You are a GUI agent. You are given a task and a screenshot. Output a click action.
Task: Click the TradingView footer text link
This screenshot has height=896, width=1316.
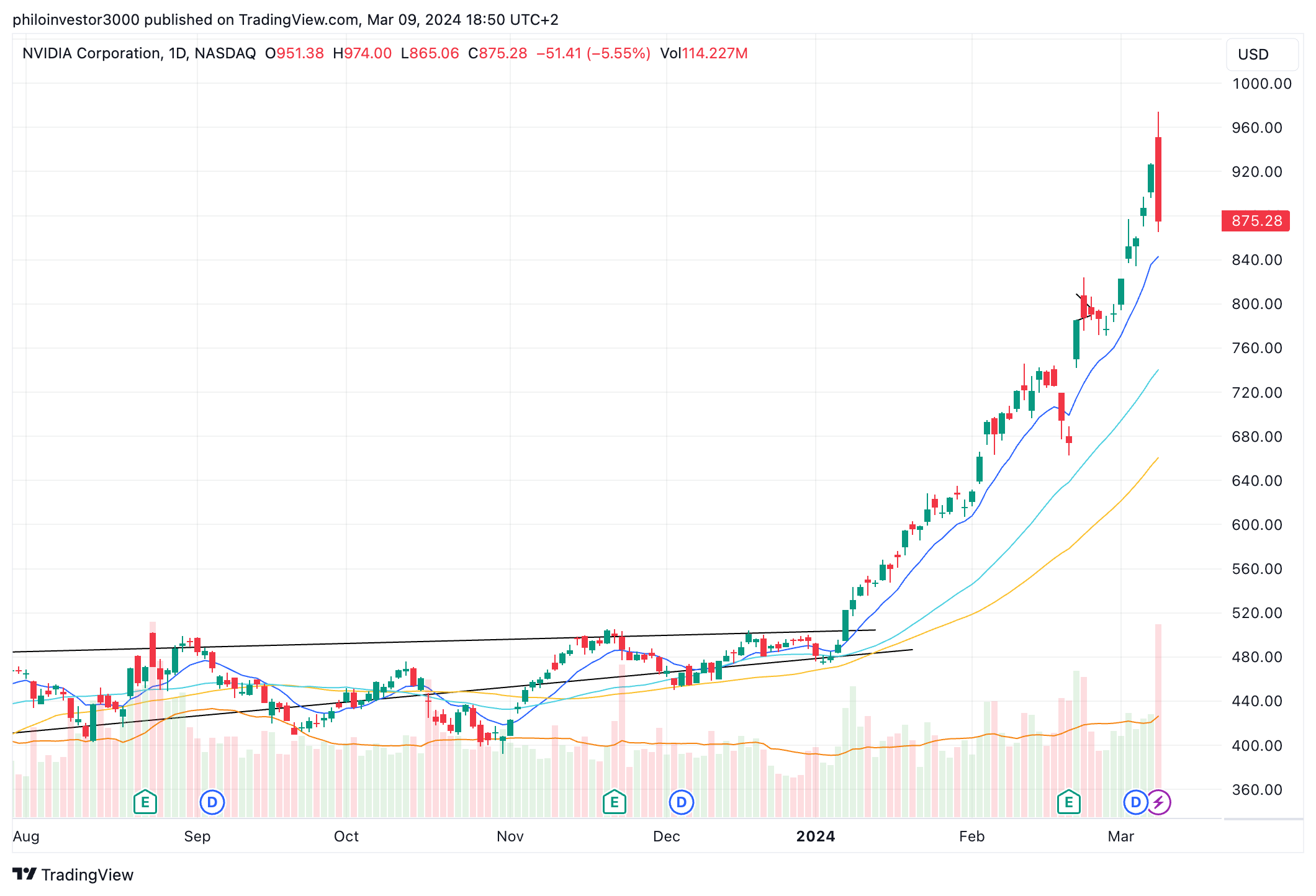point(88,875)
